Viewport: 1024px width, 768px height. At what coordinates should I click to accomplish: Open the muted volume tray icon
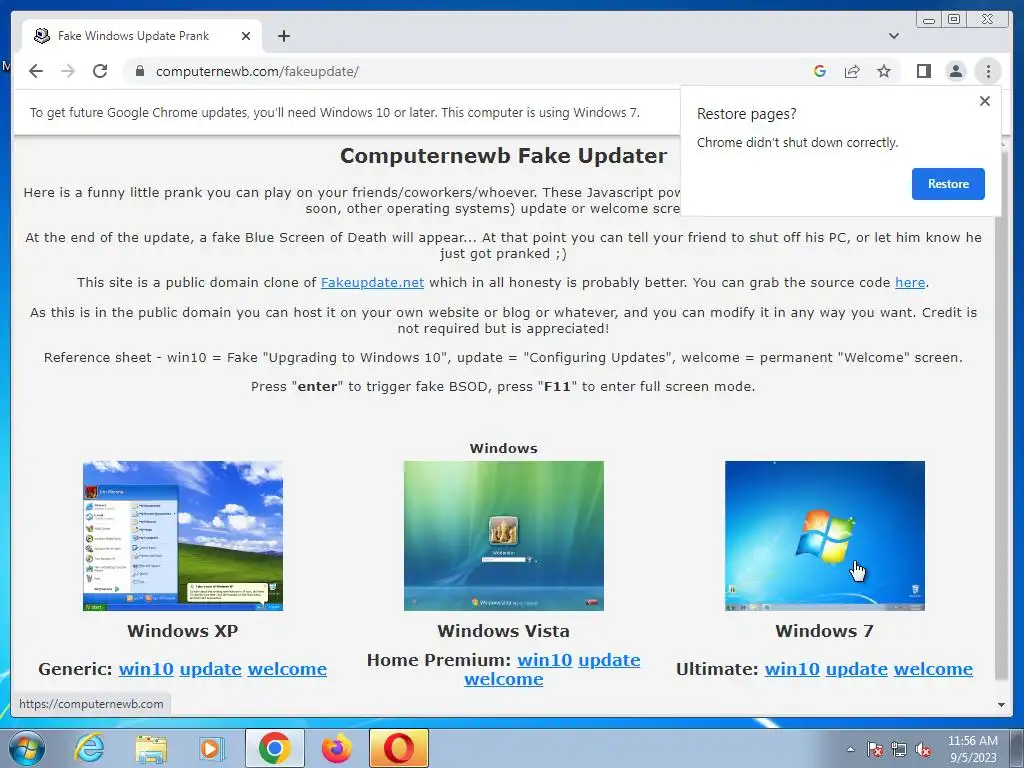tap(923, 749)
